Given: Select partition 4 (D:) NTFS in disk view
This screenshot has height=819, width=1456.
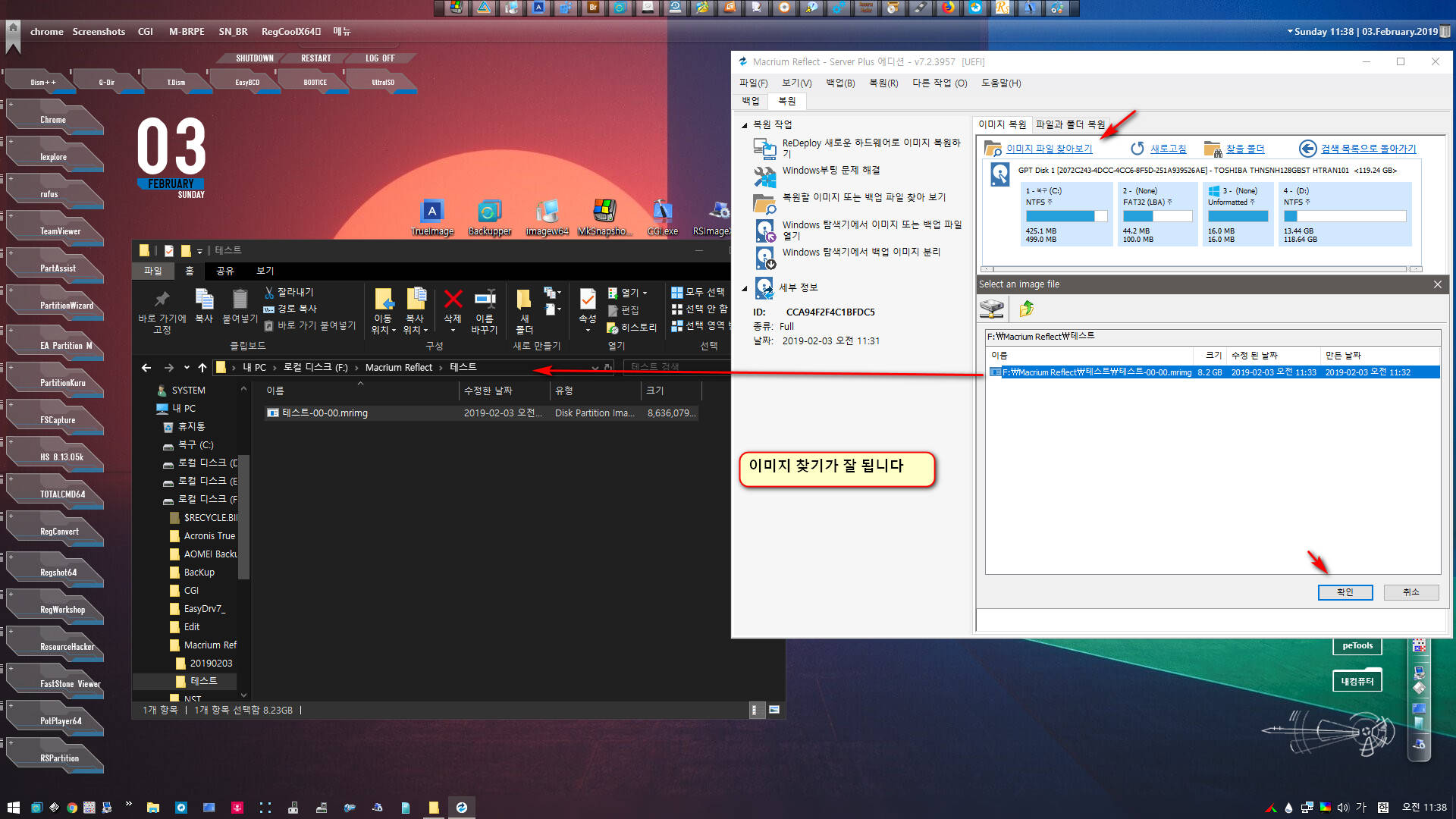Looking at the screenshot, I should click(x=1345, y=214).
